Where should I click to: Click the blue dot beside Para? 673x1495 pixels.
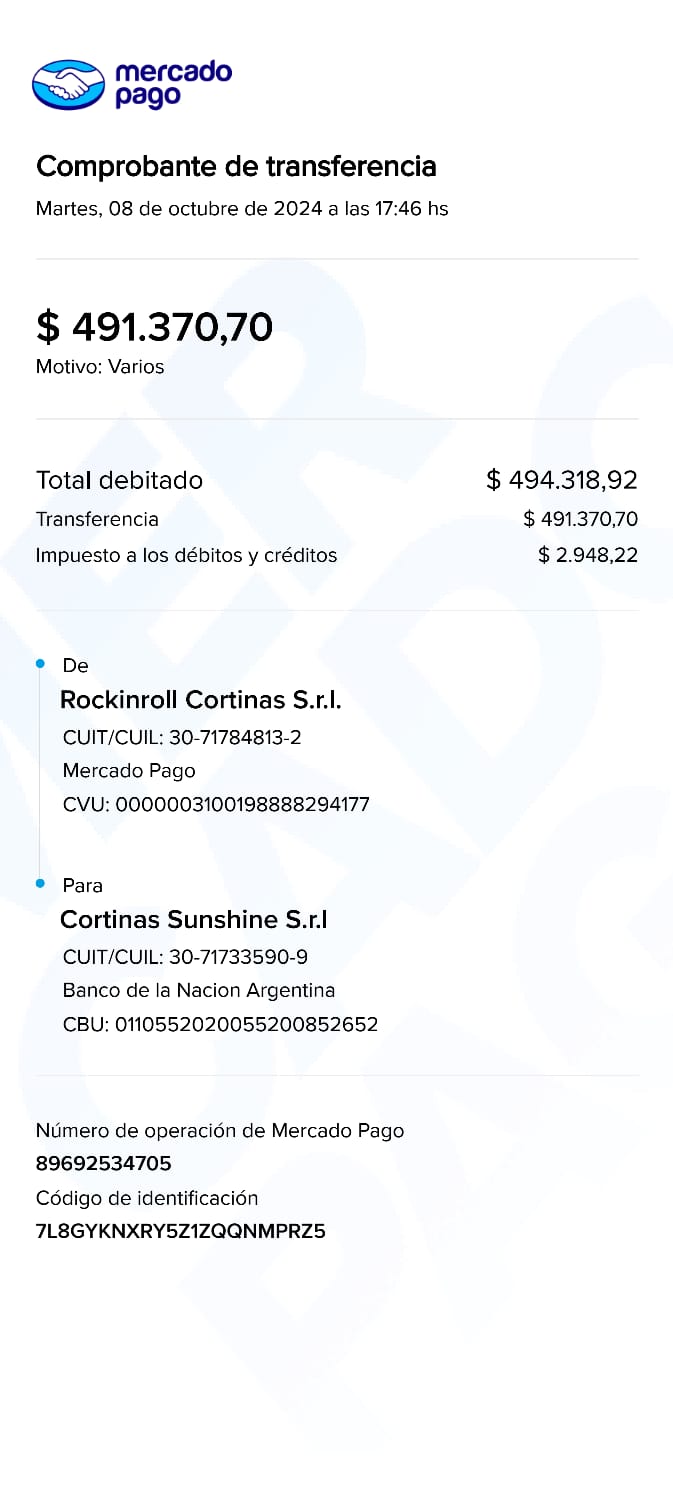pos(40,884)
